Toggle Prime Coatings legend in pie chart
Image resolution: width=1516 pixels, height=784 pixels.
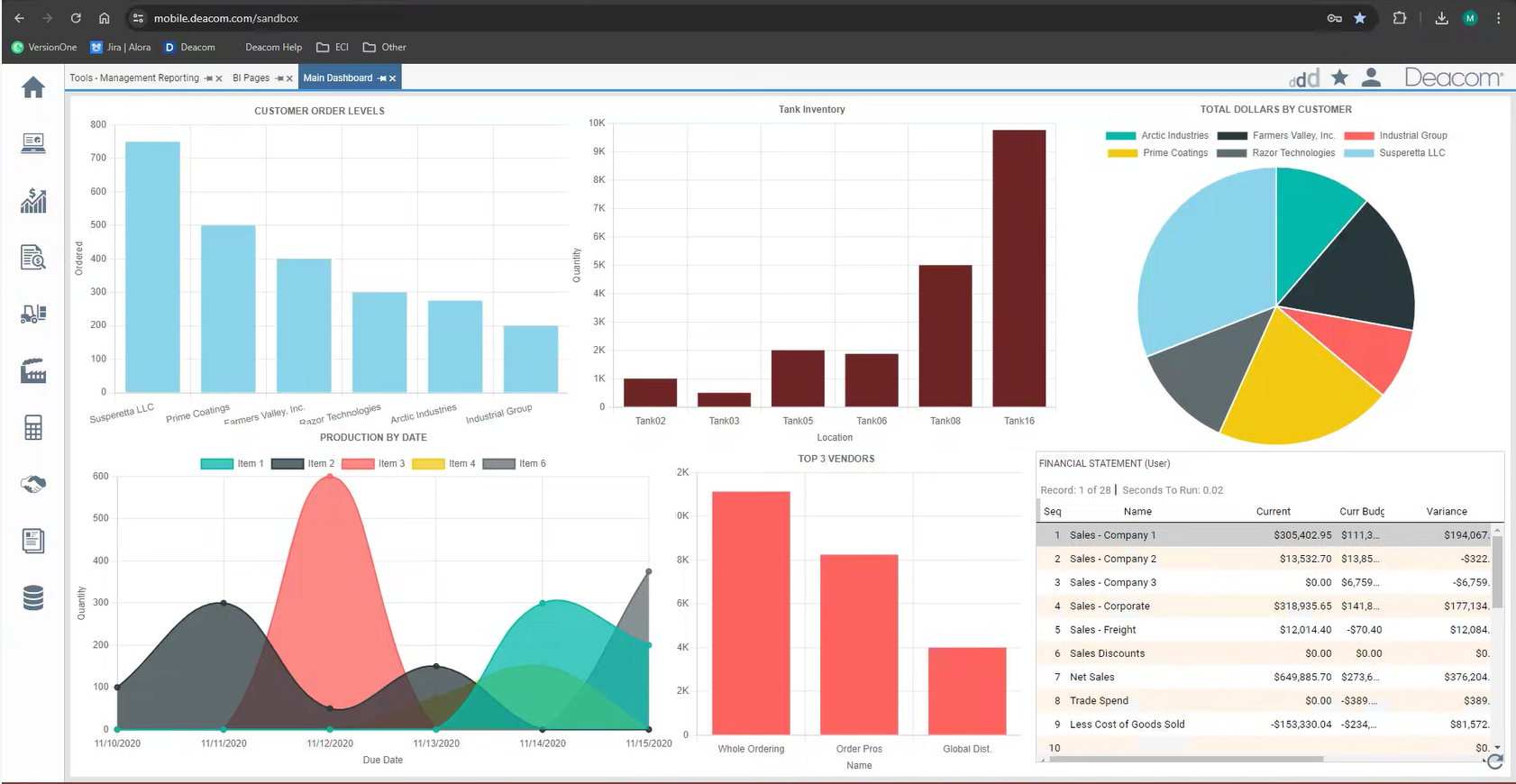1158,153
